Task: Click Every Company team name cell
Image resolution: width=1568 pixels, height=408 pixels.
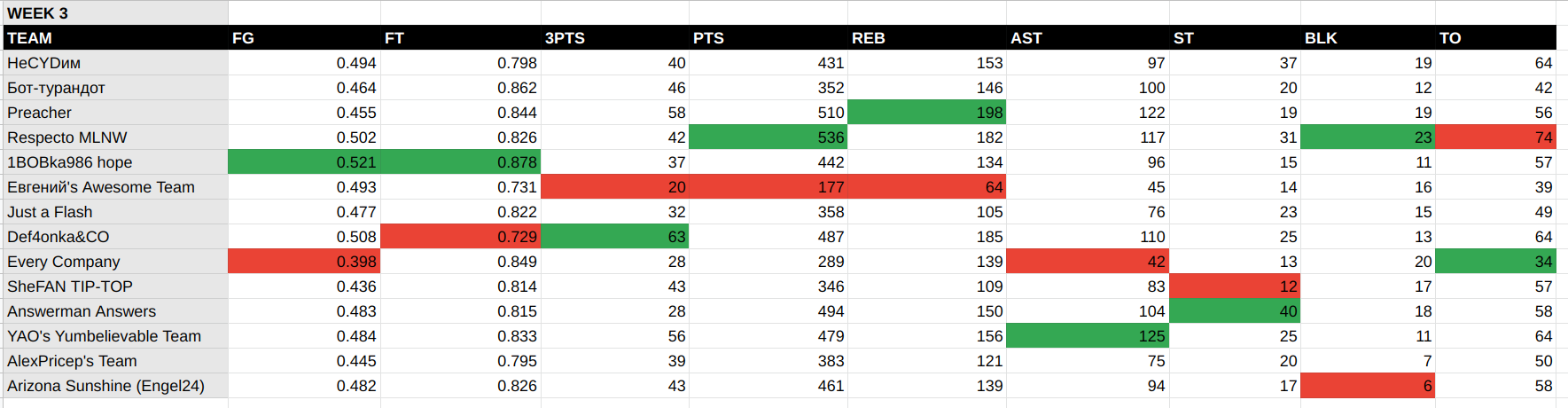Action: (114, 261)
